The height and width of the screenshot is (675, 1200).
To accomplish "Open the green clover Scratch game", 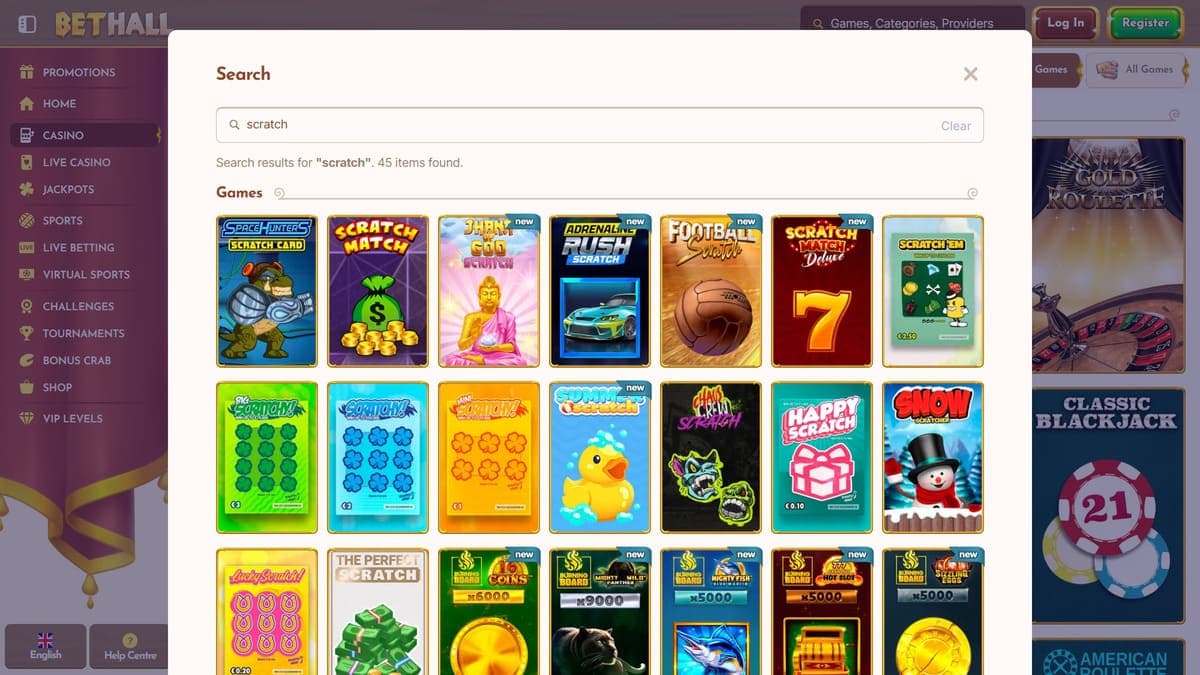I will 267,457.
